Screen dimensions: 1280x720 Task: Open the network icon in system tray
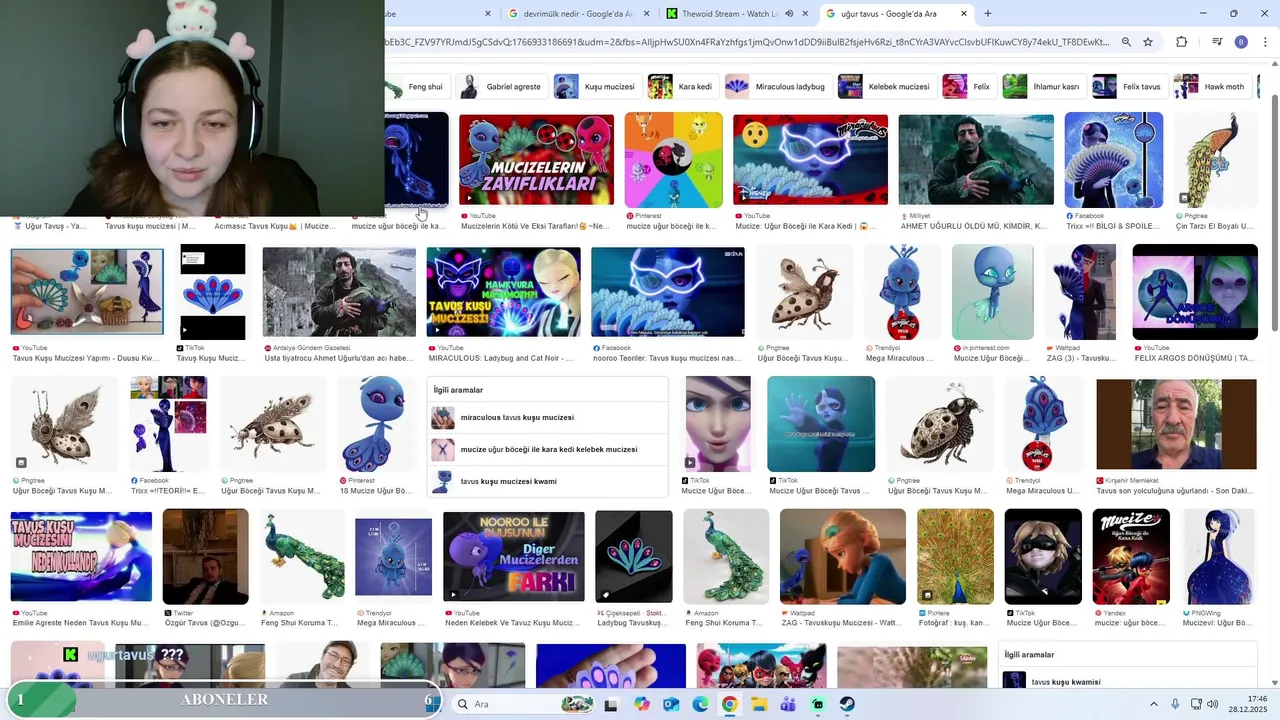coord(1197,704)
